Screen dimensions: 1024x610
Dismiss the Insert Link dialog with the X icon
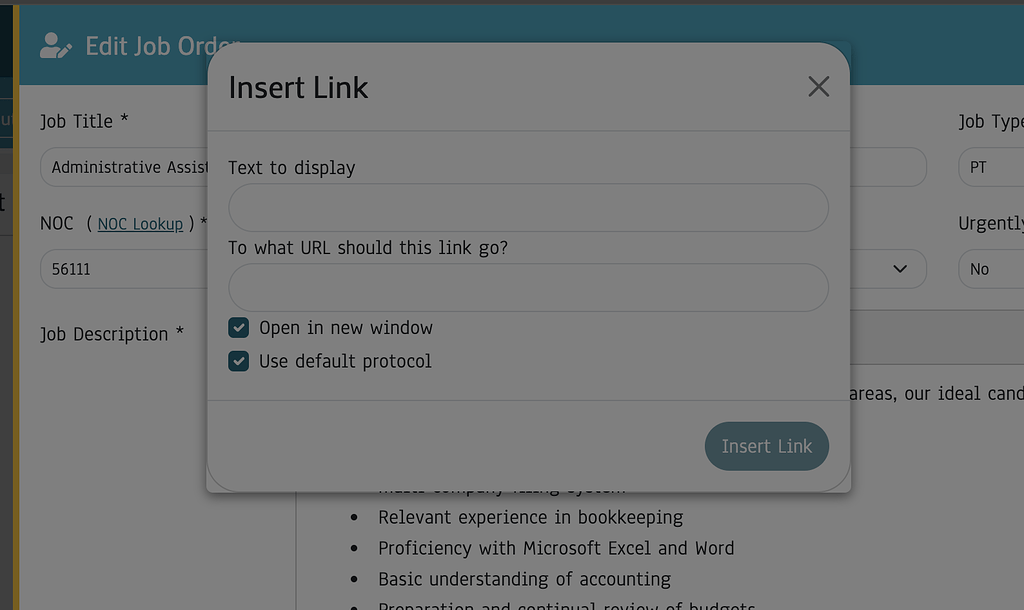click(x=818, y=86)
